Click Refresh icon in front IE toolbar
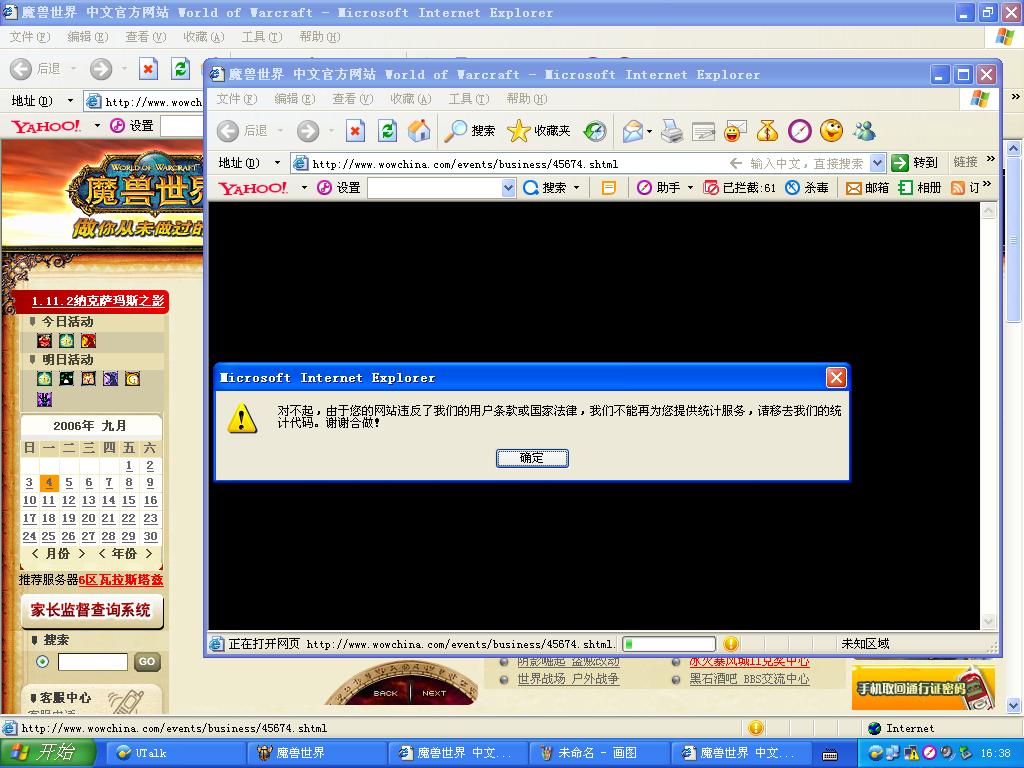The image size is (1024, 768). pos(387,131)
